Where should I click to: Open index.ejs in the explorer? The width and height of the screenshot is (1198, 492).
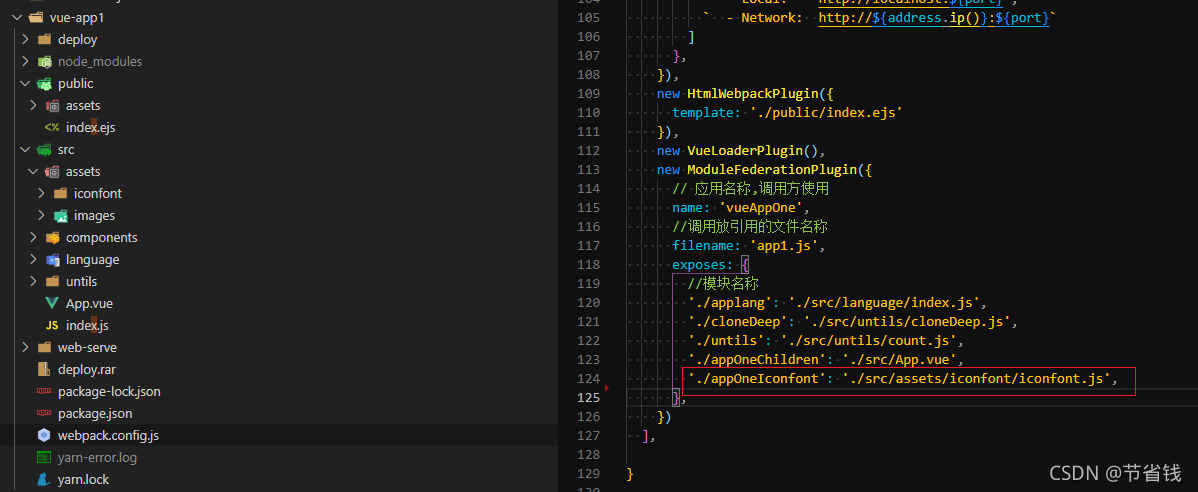tap(90, 128)
